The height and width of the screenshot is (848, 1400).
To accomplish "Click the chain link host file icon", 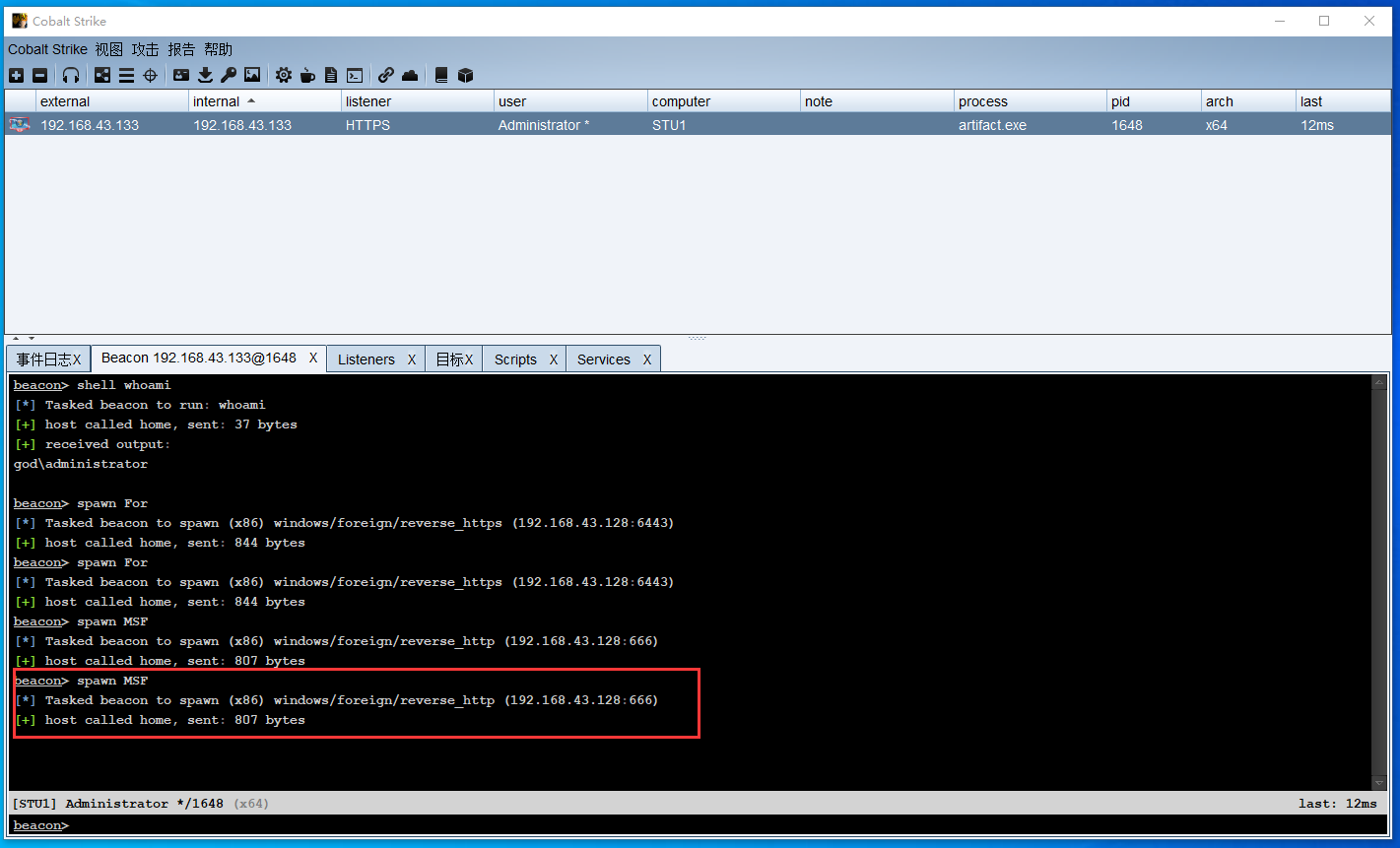I will 386,75.
